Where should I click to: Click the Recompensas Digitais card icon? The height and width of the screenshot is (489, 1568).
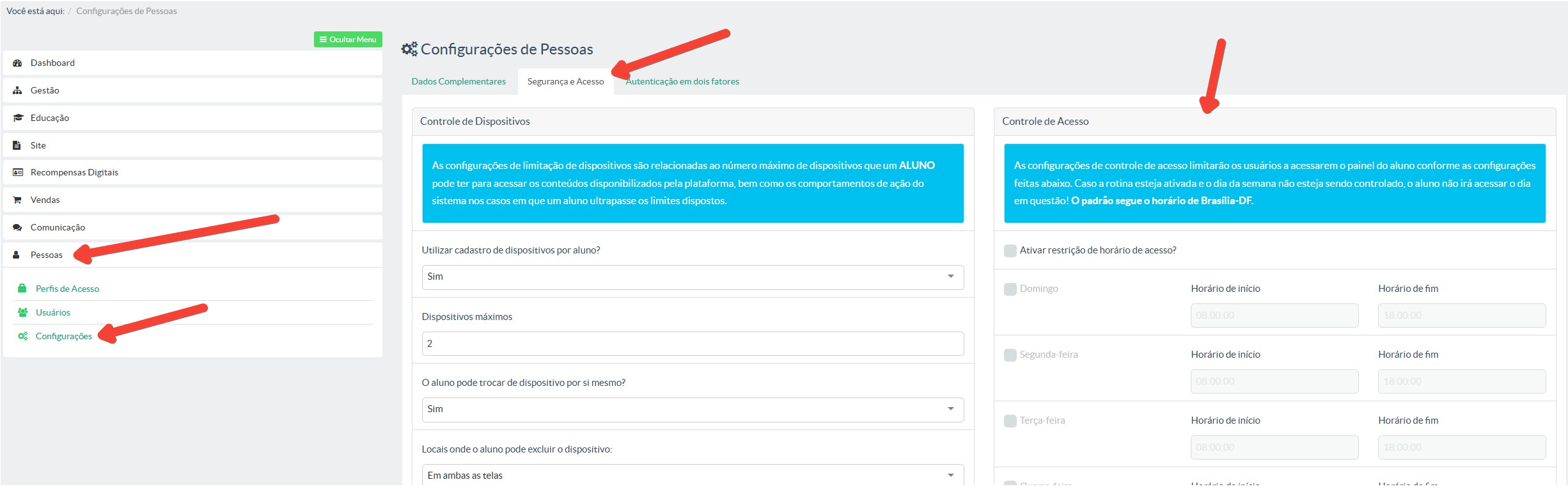point(17,172)
